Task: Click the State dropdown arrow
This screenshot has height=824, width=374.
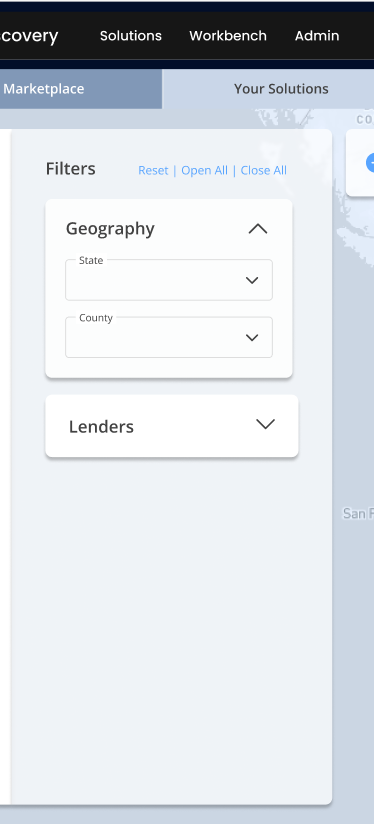Action: [252, 280]
